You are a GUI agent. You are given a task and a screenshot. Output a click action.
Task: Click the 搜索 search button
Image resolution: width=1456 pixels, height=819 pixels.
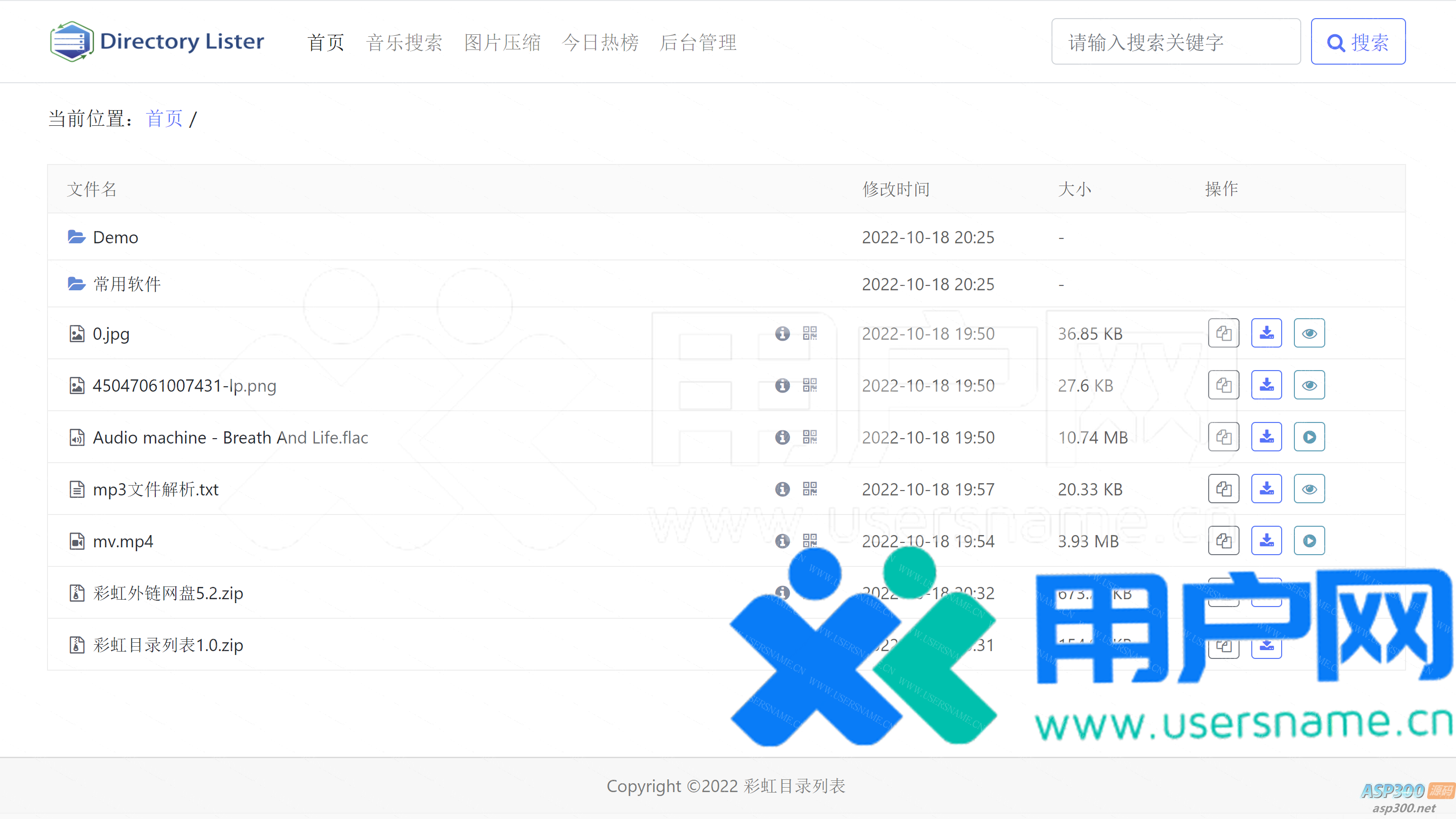(x=1358, y=42)
